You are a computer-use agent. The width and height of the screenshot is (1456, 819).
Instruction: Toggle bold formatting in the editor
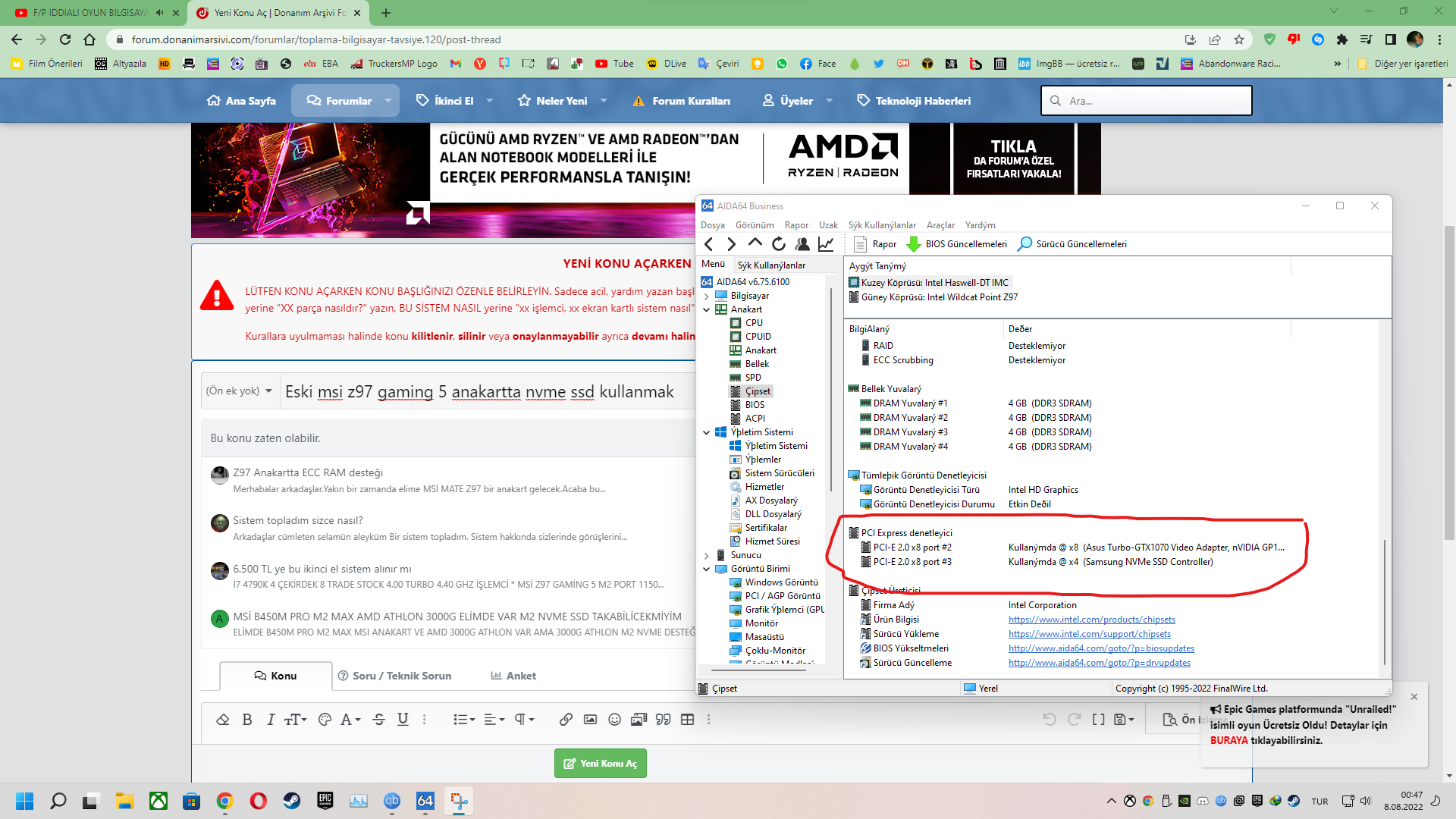[x=247, y=720]
